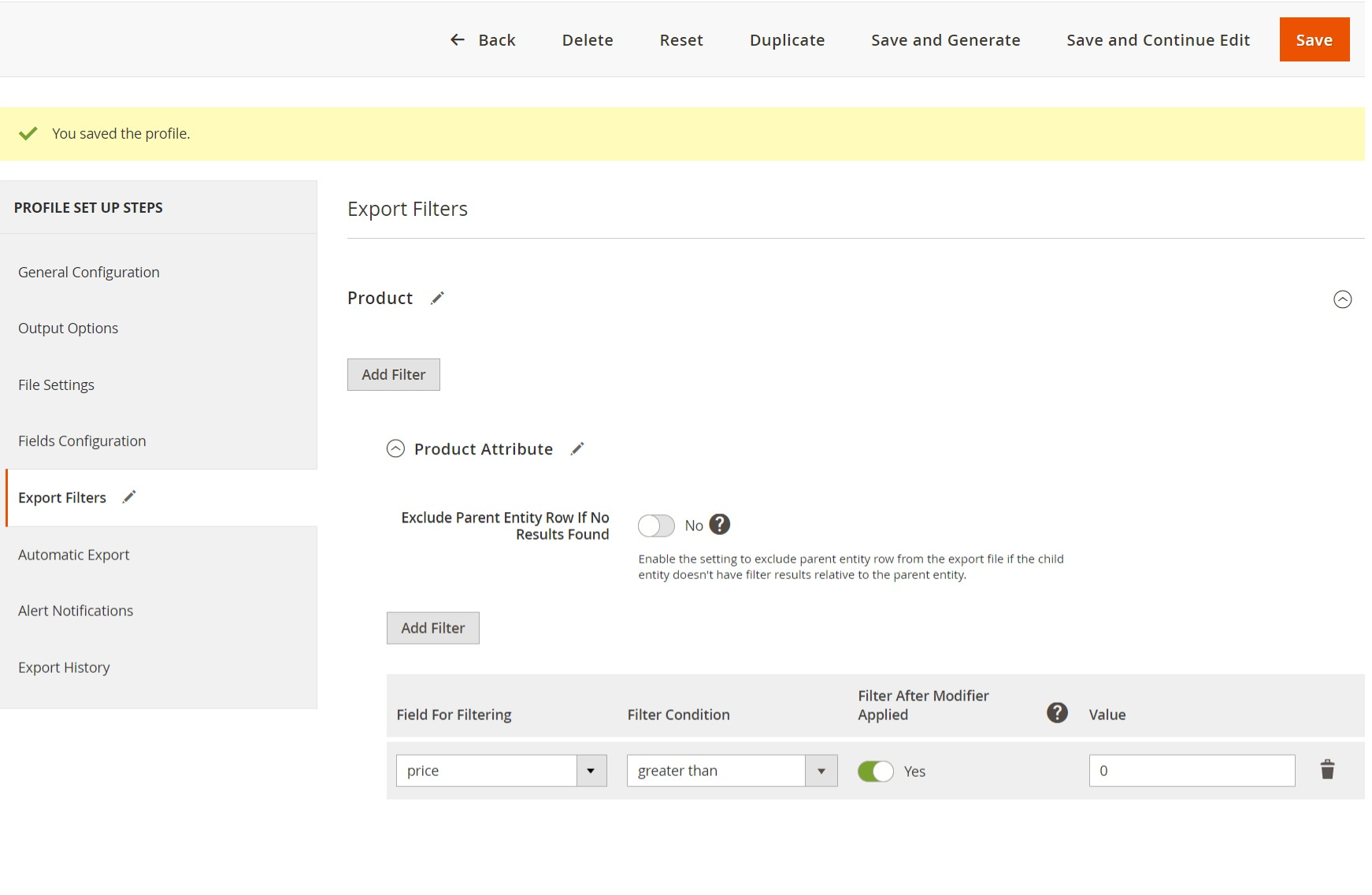Add Filter under Product section
The image size is (1372, 895).
click(394, 374)
